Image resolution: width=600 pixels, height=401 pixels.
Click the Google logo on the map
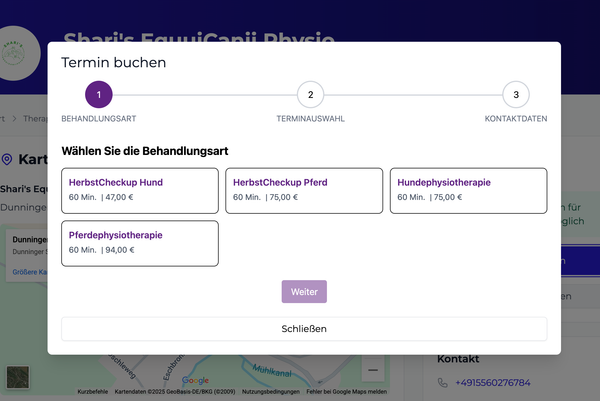[195, 380]
